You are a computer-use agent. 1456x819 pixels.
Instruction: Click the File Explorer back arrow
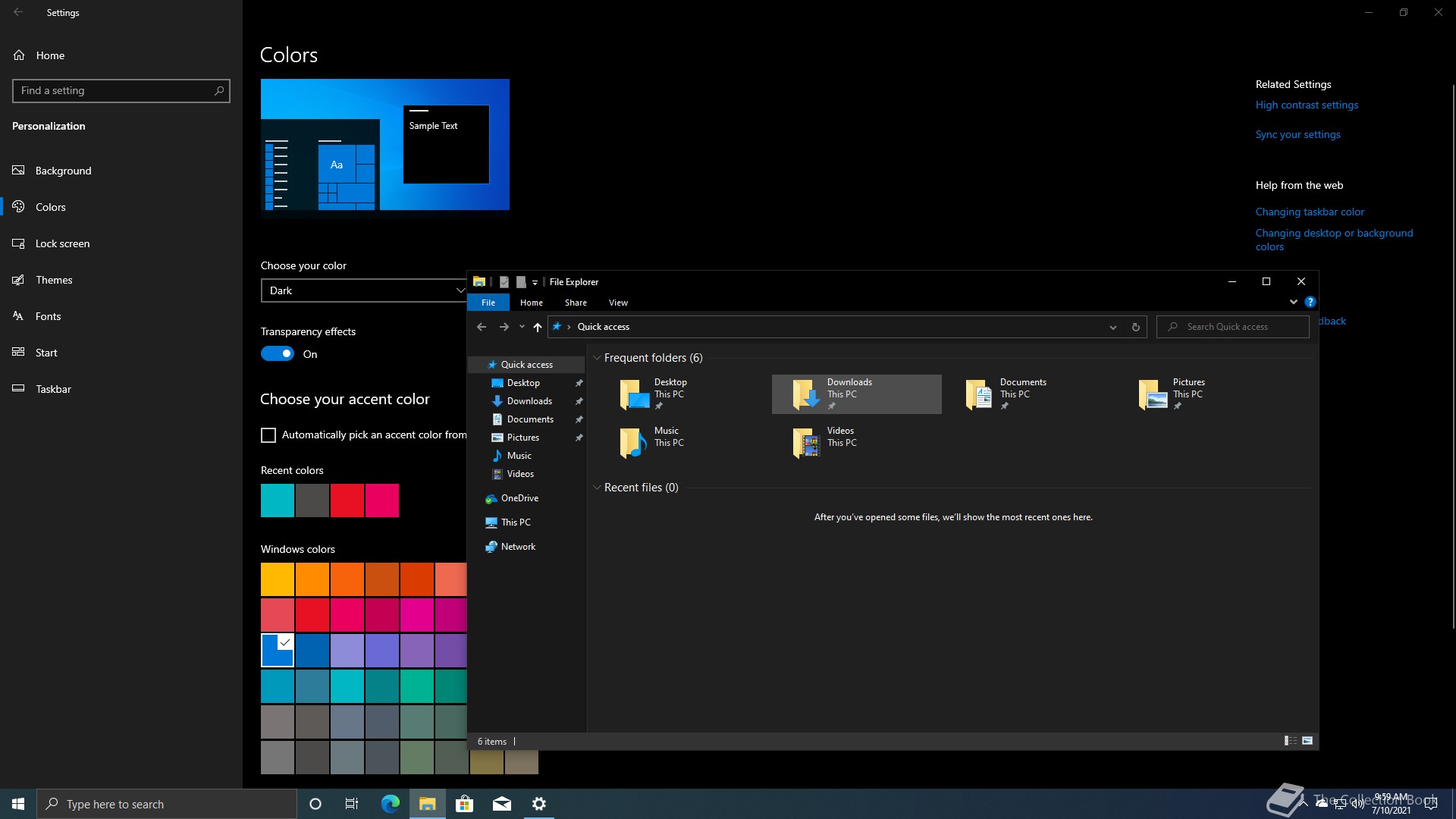point(482,327)
